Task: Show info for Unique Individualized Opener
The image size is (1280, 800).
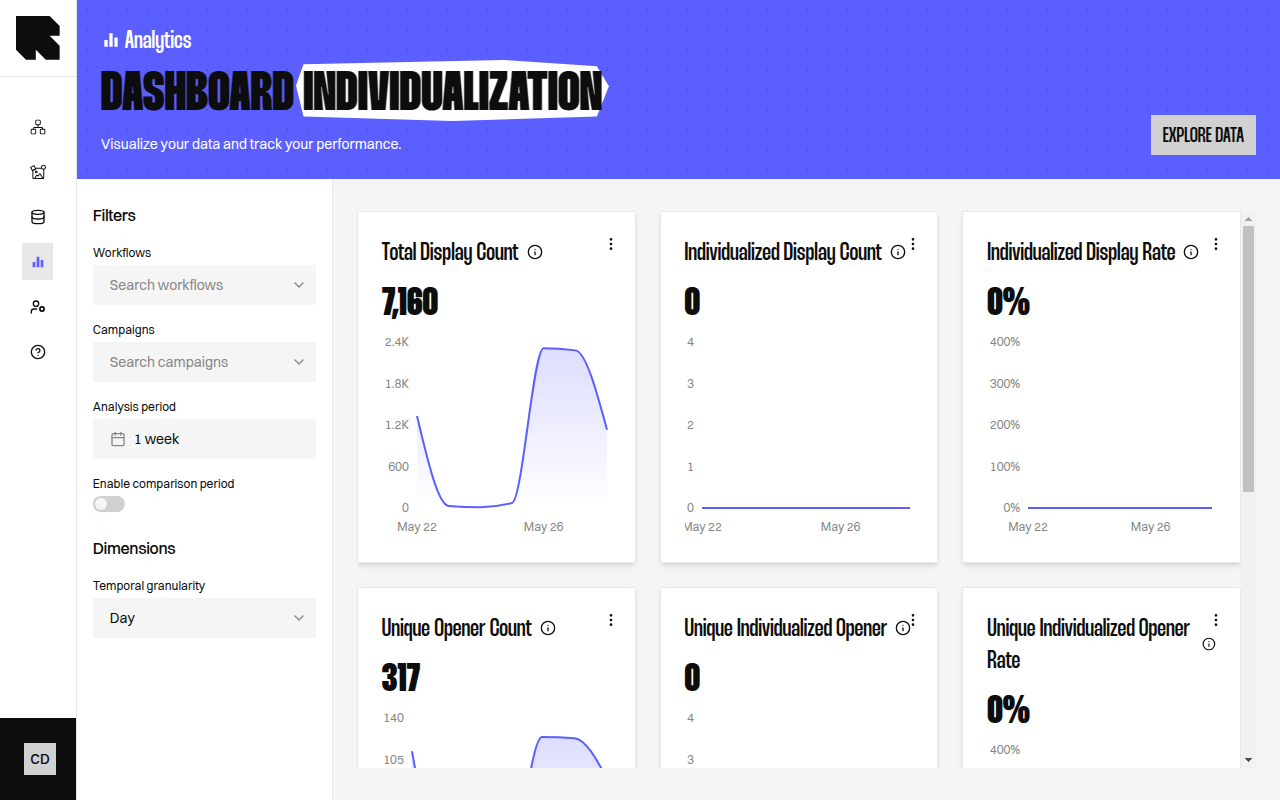Action: (x=903, y=628)
